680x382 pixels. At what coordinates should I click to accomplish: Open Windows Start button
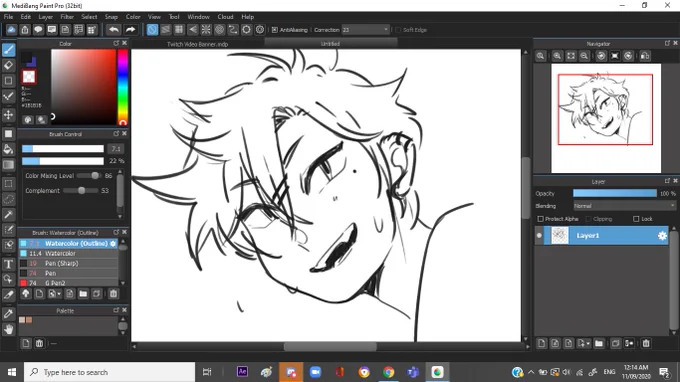[x=12, y=372]
